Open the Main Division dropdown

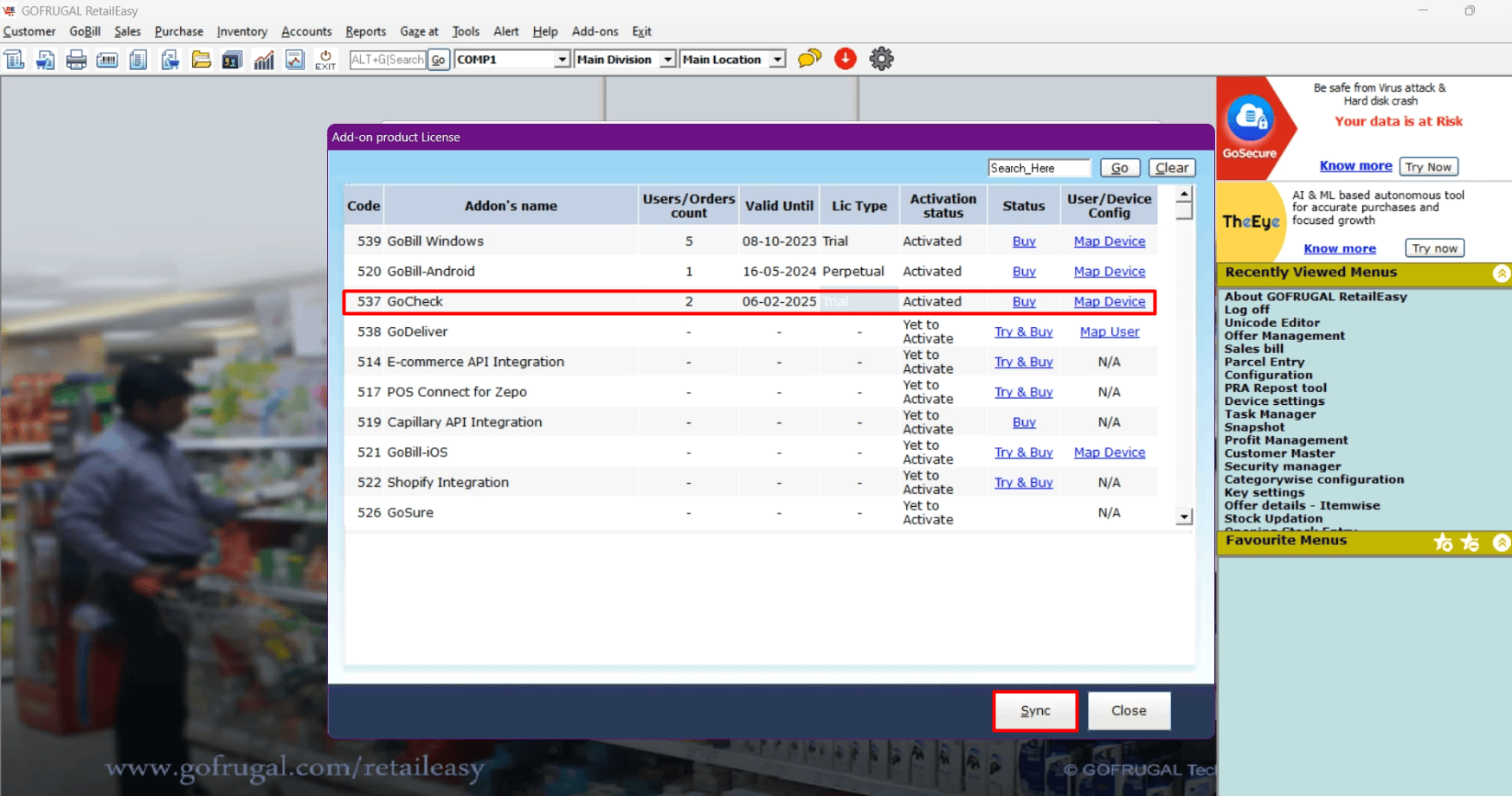coord(667,60)
